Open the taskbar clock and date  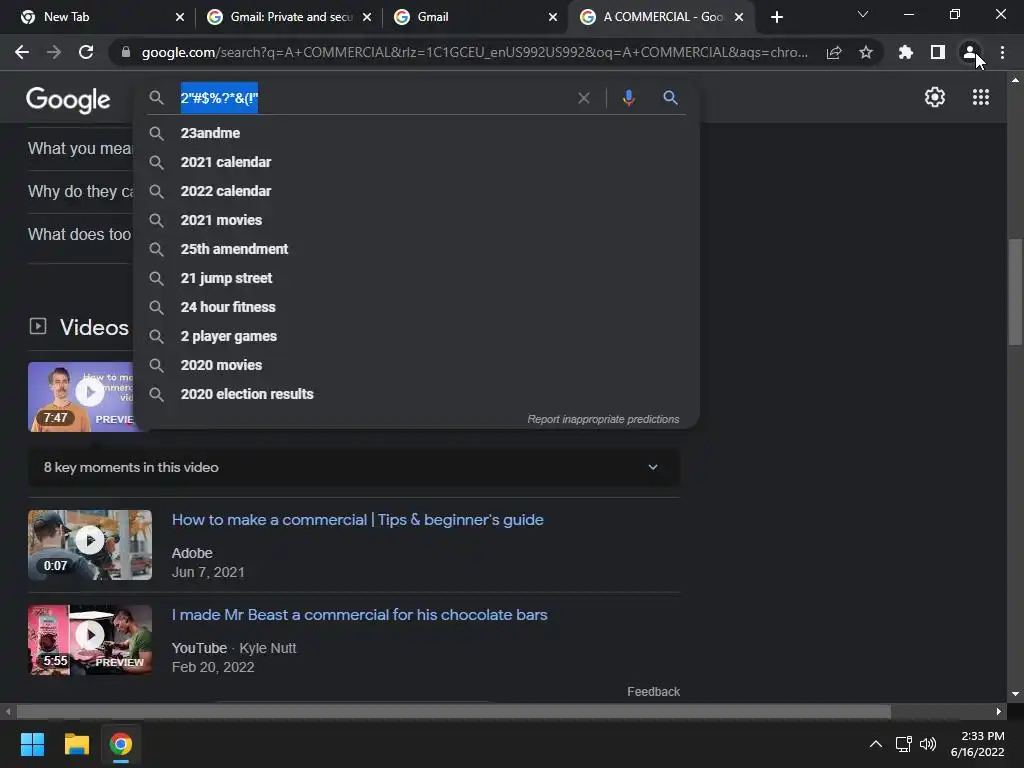[x=977, y=744]
